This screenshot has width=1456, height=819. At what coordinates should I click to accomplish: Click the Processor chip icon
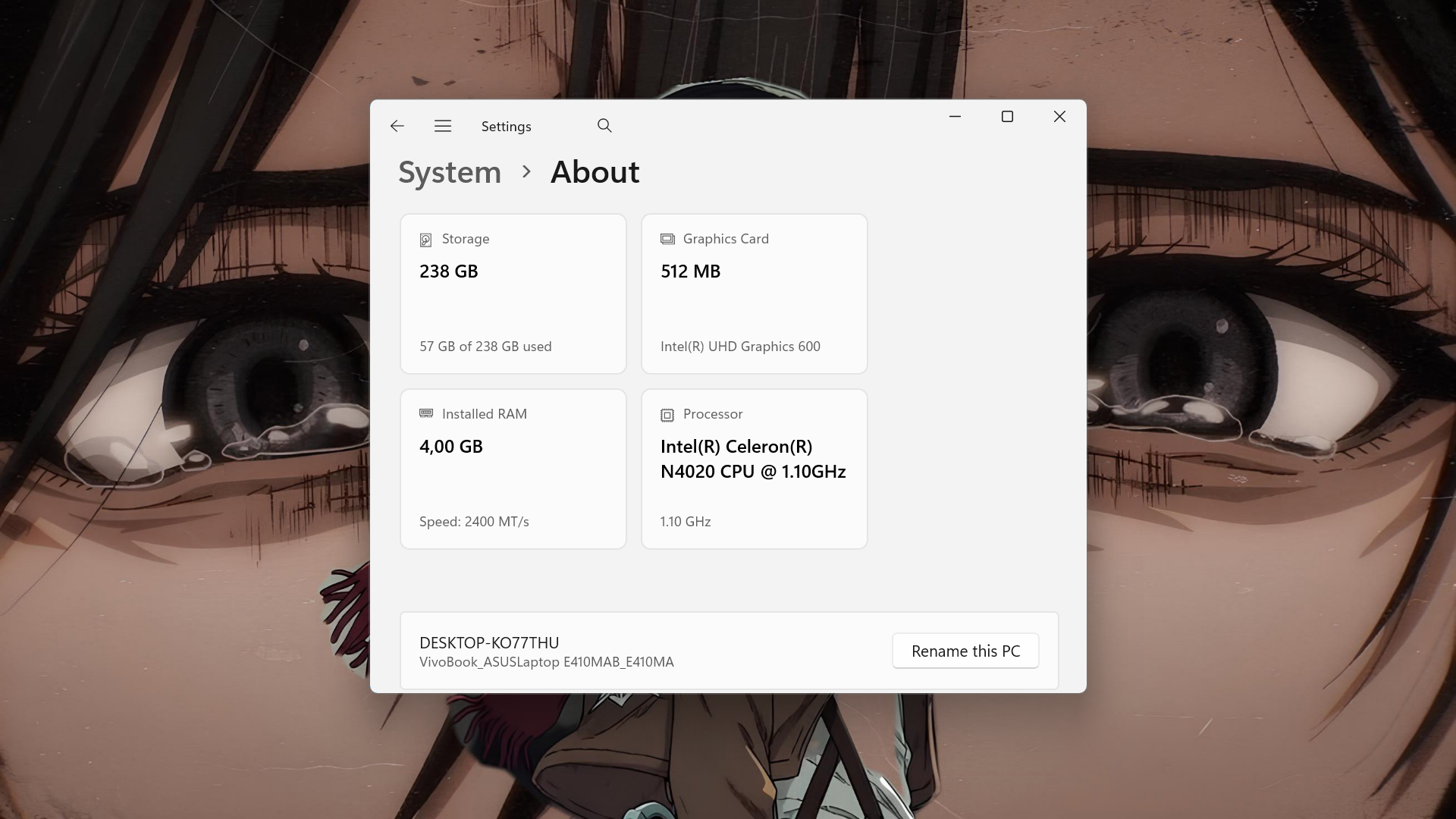click(667, 415)
